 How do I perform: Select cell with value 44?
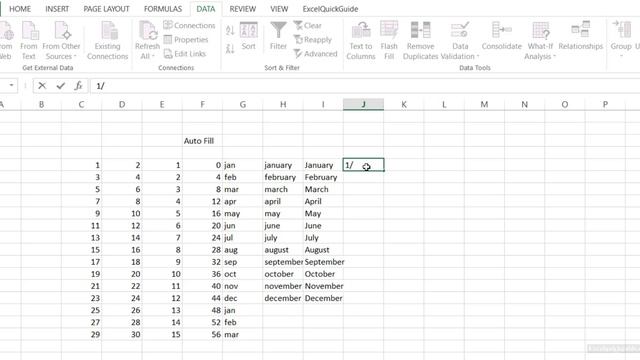202,298
